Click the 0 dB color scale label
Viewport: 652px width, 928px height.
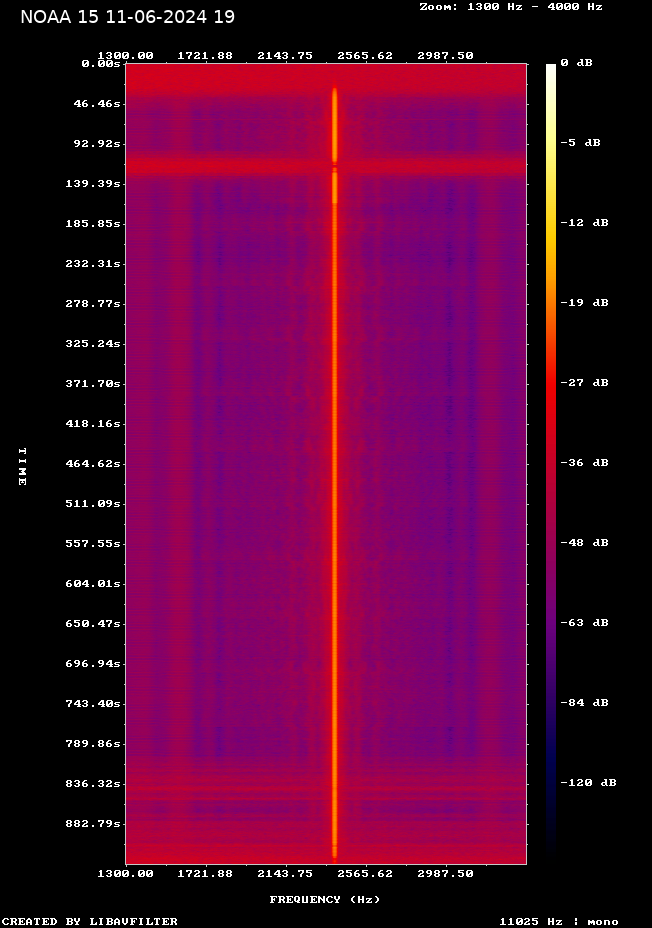pos(576,63)
